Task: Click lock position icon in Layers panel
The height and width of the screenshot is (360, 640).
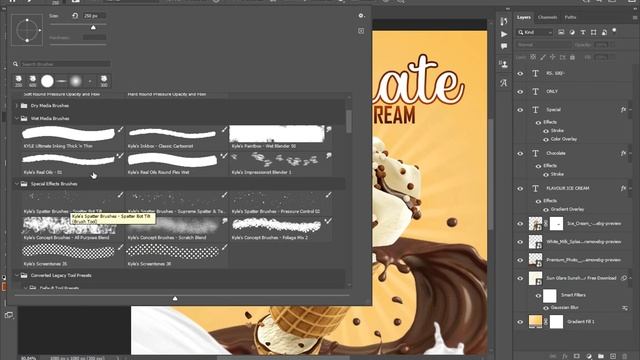Action: coord(553,58)
